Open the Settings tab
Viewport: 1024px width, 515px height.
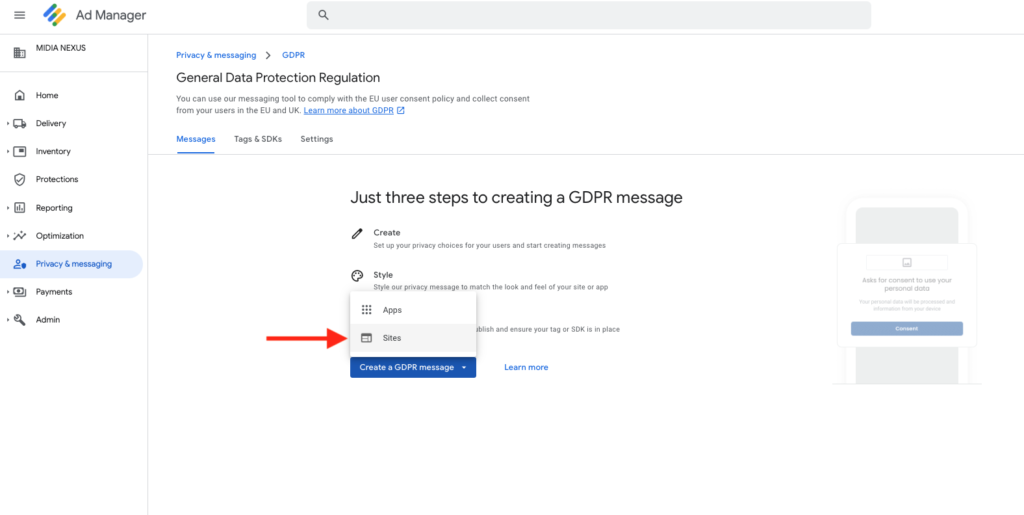pos(317,139)
